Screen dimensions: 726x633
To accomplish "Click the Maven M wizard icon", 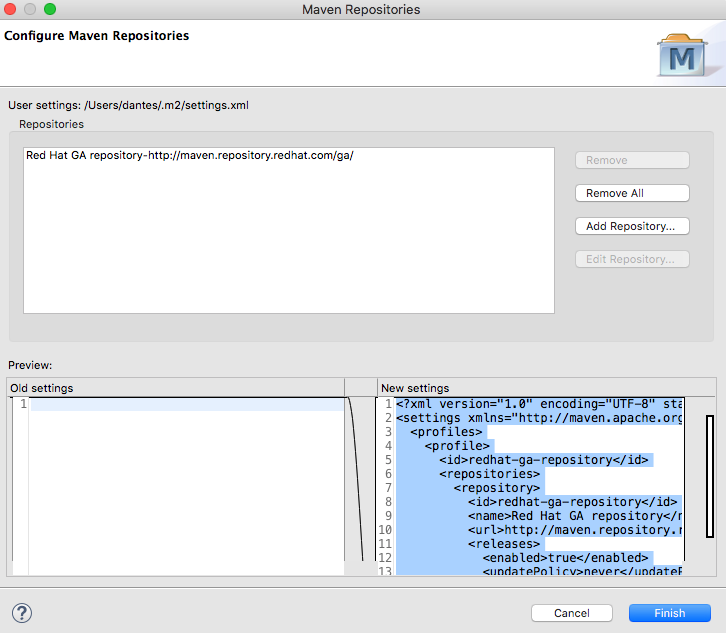I will click(x=682, y=55).
